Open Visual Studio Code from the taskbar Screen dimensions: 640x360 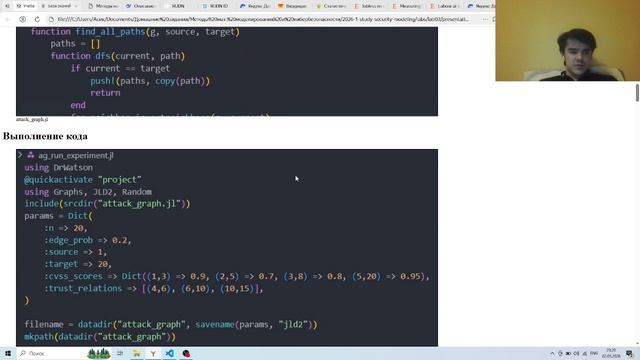[x=169, y=353]
